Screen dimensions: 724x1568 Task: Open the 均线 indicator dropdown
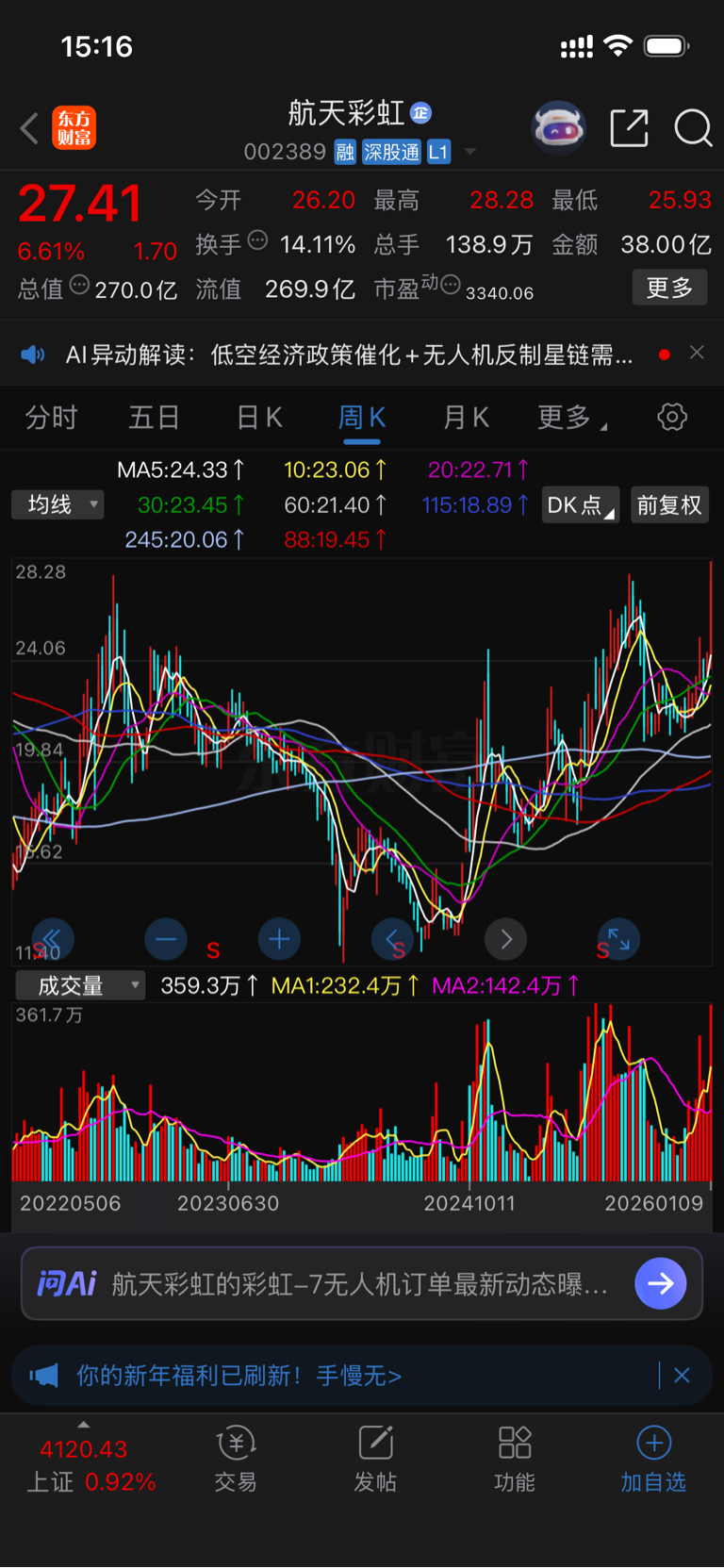coord(58,504)
